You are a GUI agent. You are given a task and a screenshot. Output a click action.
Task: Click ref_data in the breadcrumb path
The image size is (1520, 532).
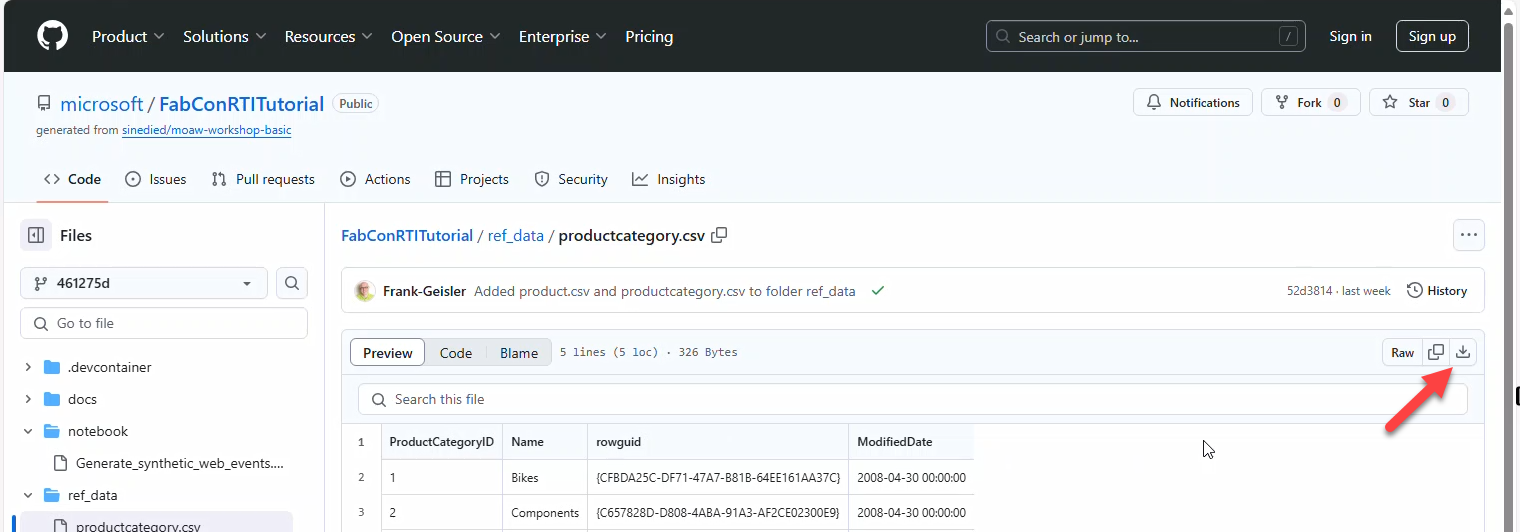516,236
